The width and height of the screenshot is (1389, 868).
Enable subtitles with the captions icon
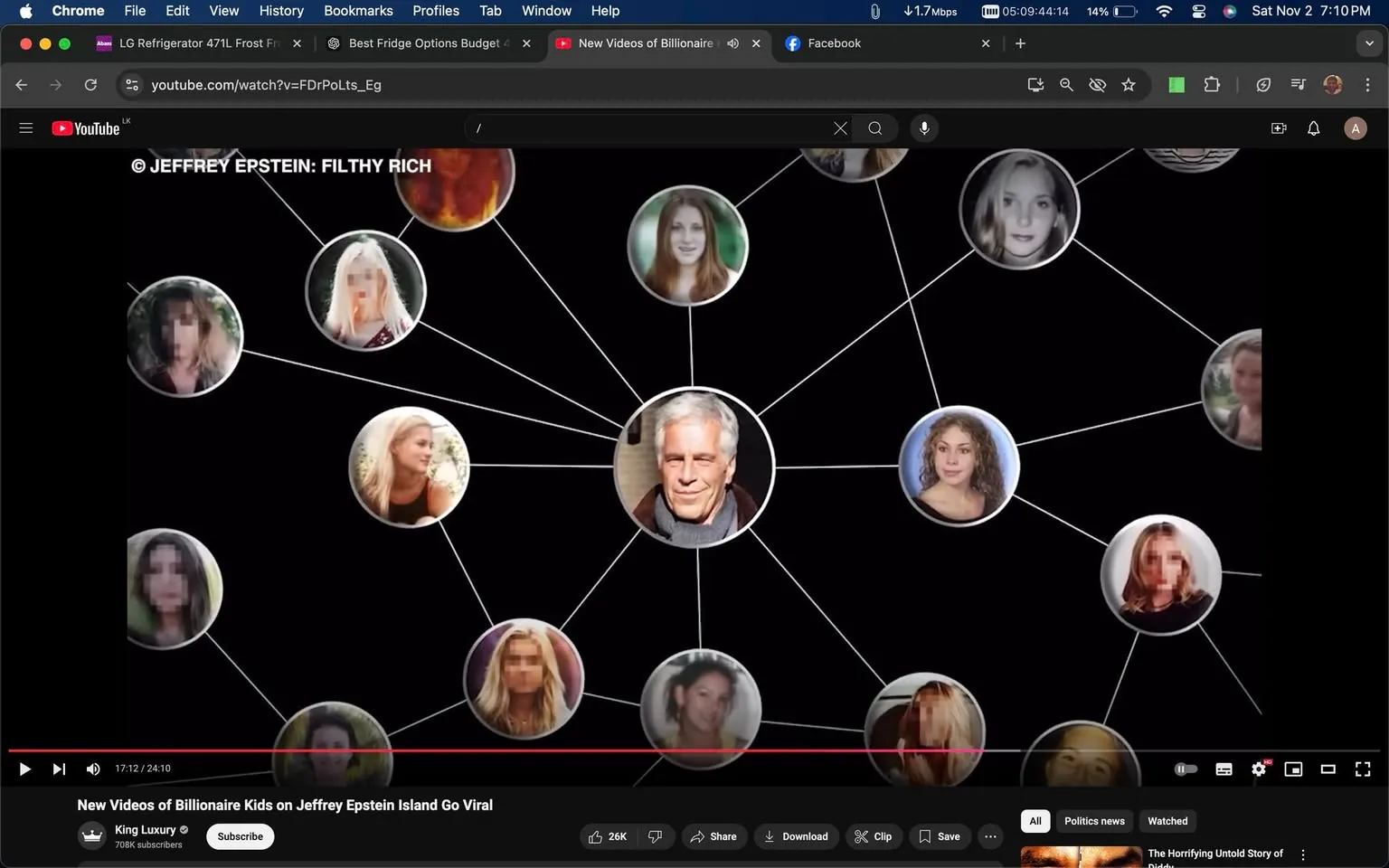pos(1223,769)
